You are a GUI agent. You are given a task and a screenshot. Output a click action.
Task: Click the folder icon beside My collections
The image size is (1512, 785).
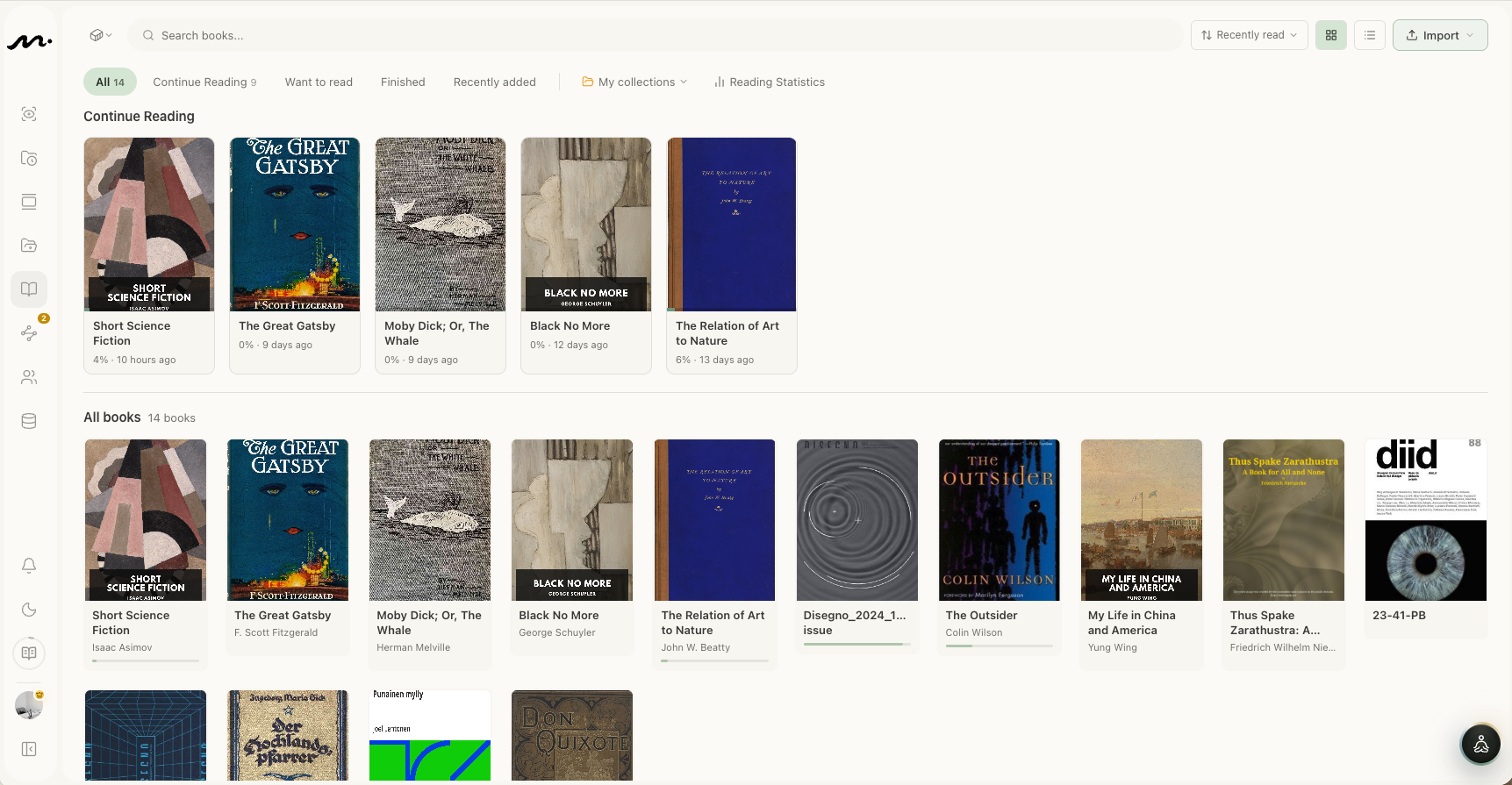(x=588, y=82)
